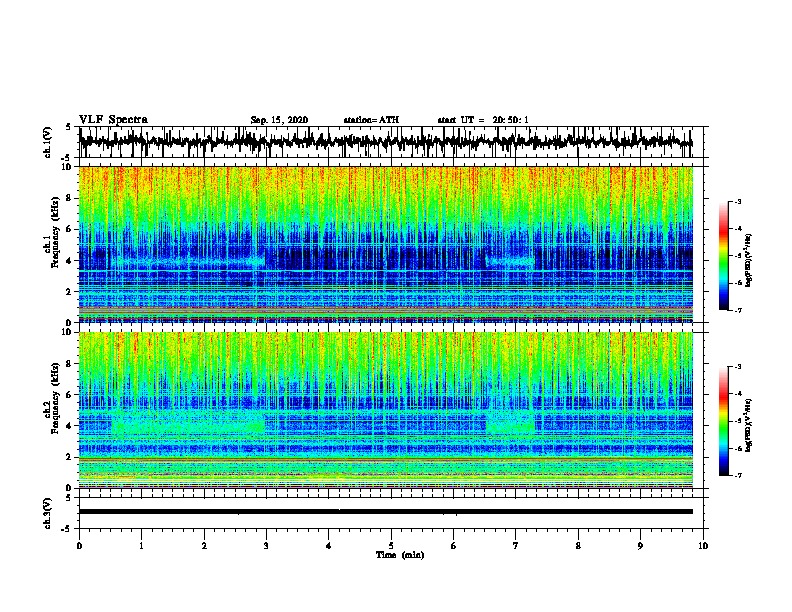Click the ch.1 frequency axis "4" tick label
This screenshot has width=792, height=612.
pos(69,261)
